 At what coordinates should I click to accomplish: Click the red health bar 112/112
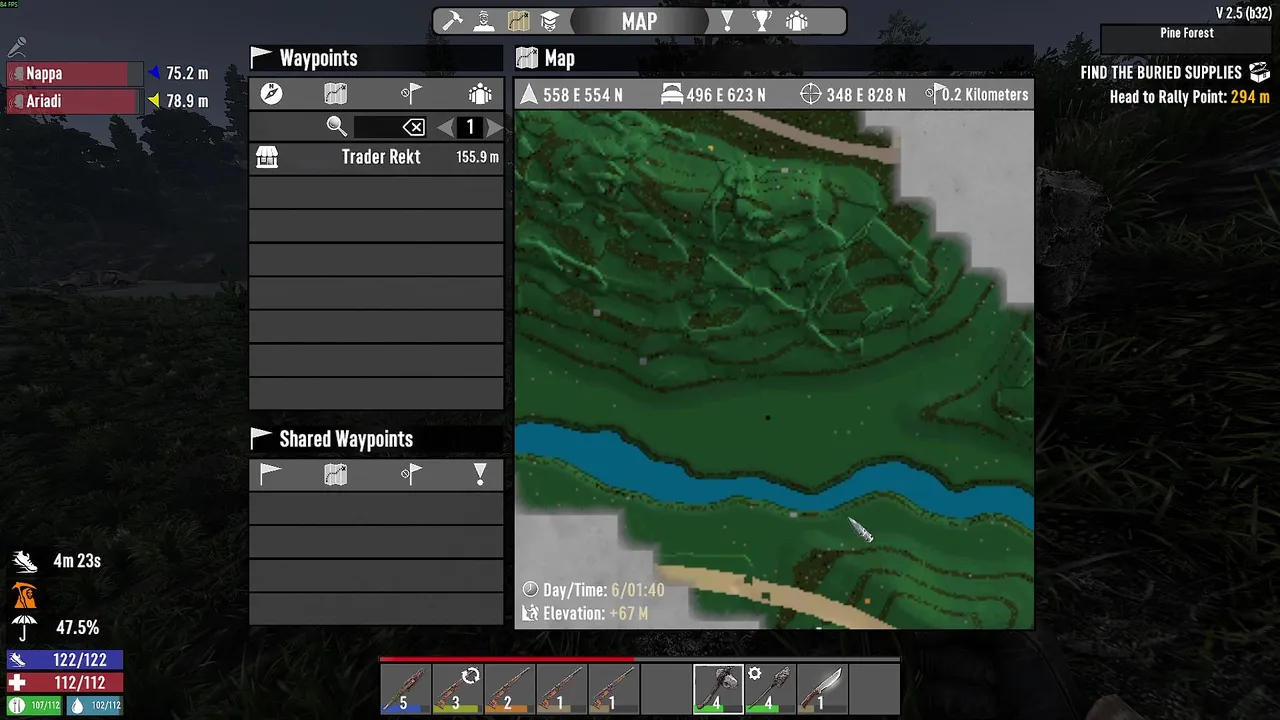[65, 683]
